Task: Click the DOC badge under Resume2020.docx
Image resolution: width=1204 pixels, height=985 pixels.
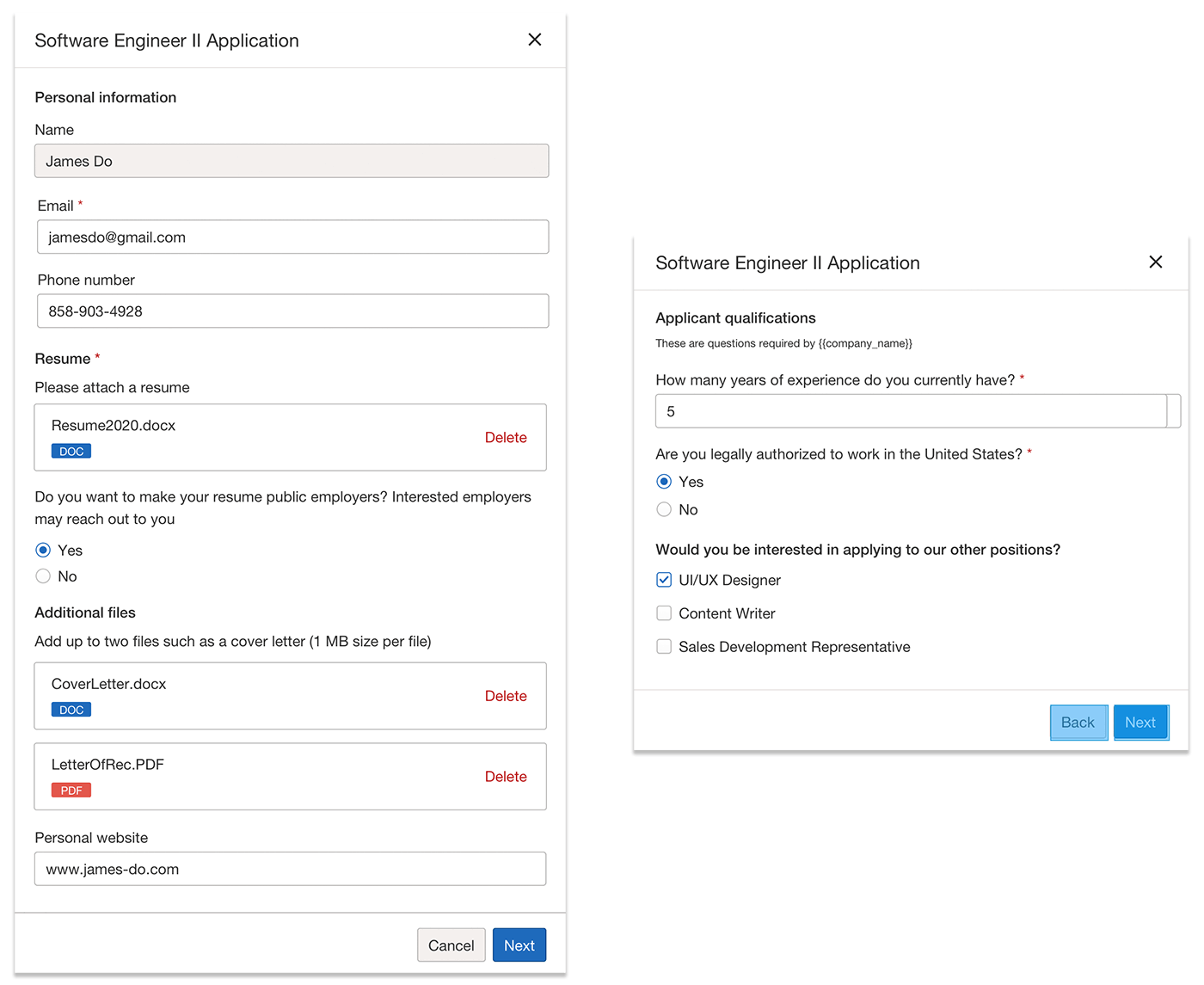Action: 71,452
